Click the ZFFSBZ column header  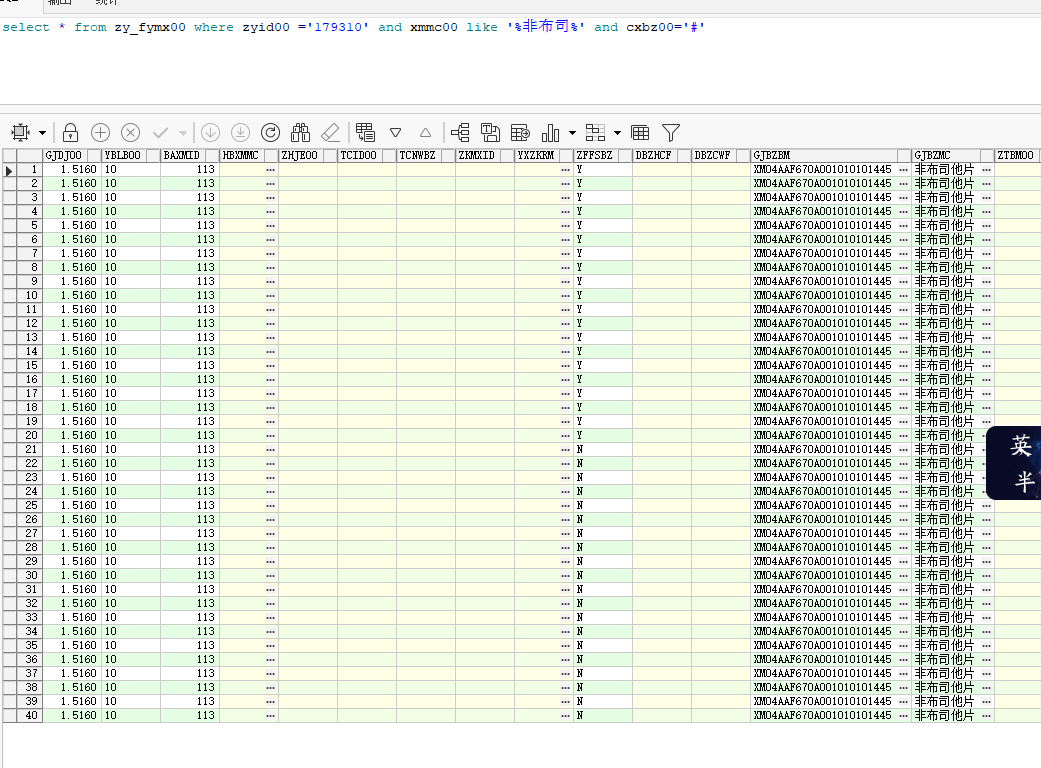tap(594, 156)
